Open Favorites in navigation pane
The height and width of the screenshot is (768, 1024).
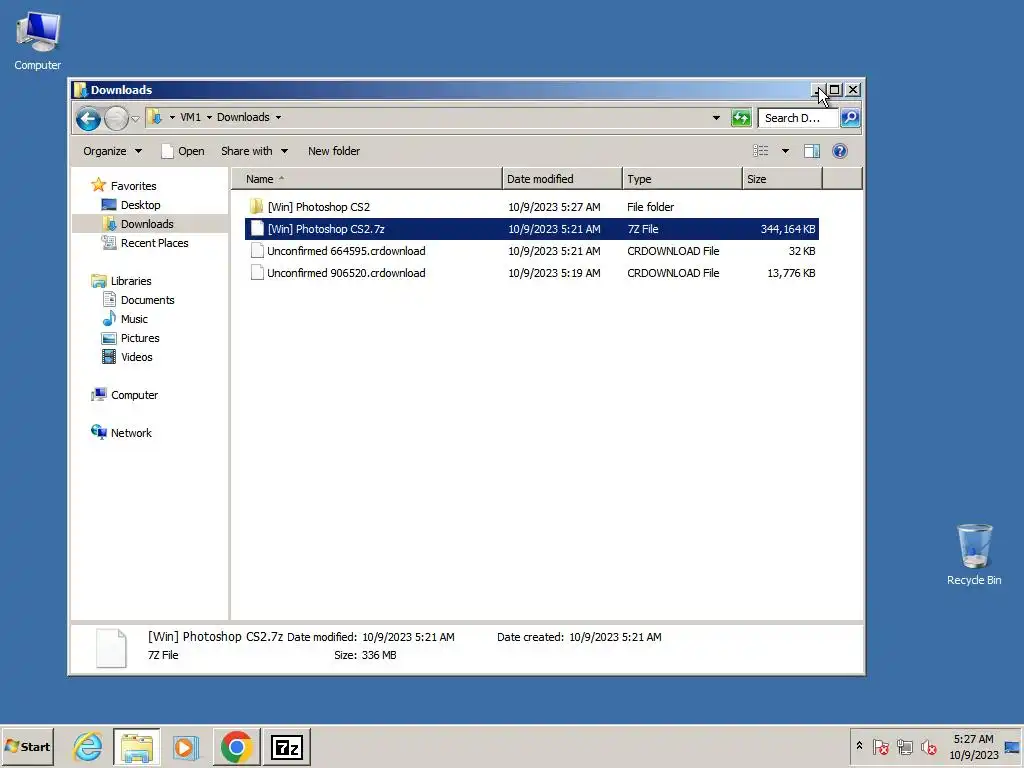coord(133,186)
